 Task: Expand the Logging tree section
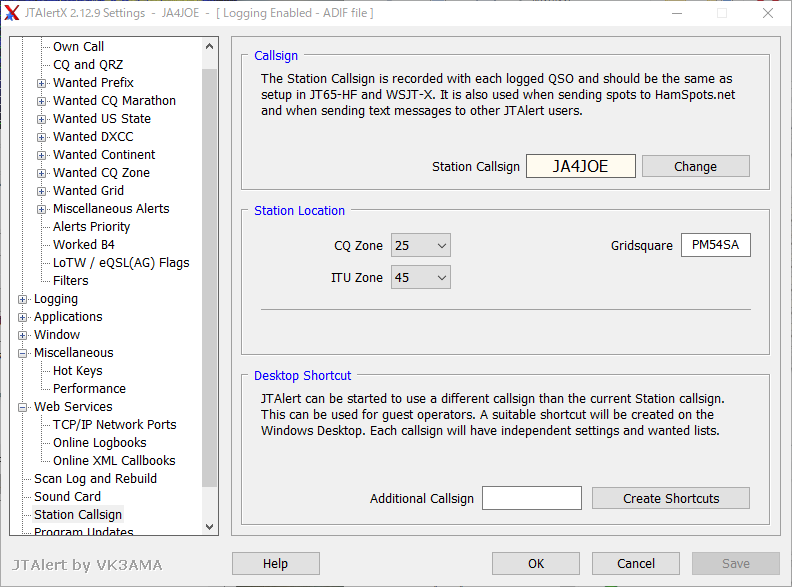point(22,300)
